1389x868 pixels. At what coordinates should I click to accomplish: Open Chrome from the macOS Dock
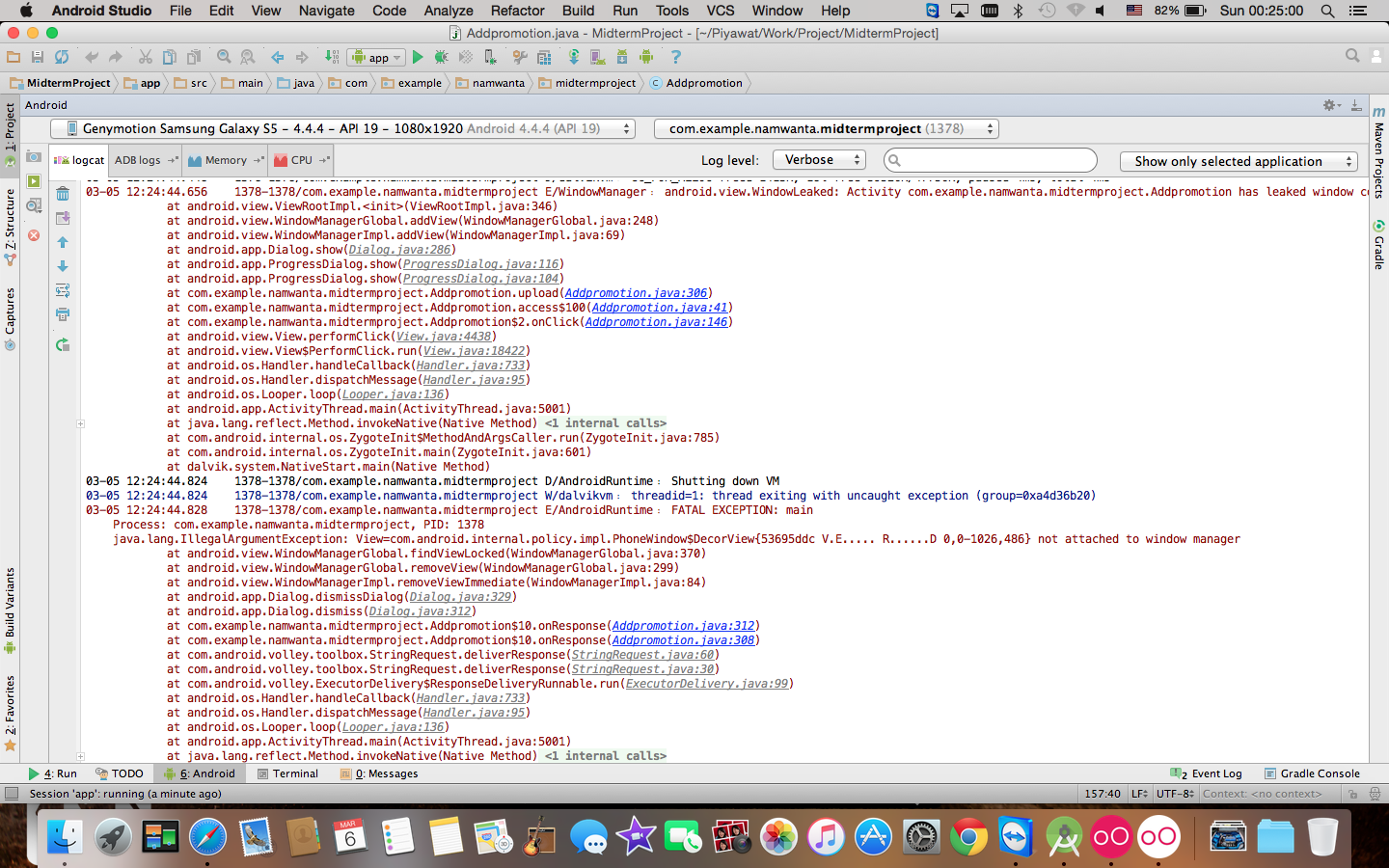tap(968, 837)
